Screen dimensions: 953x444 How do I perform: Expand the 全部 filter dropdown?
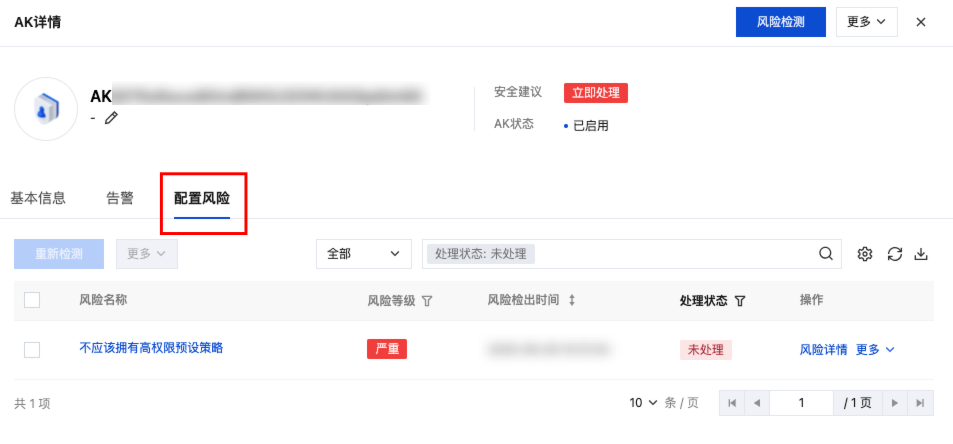[363, 254]
